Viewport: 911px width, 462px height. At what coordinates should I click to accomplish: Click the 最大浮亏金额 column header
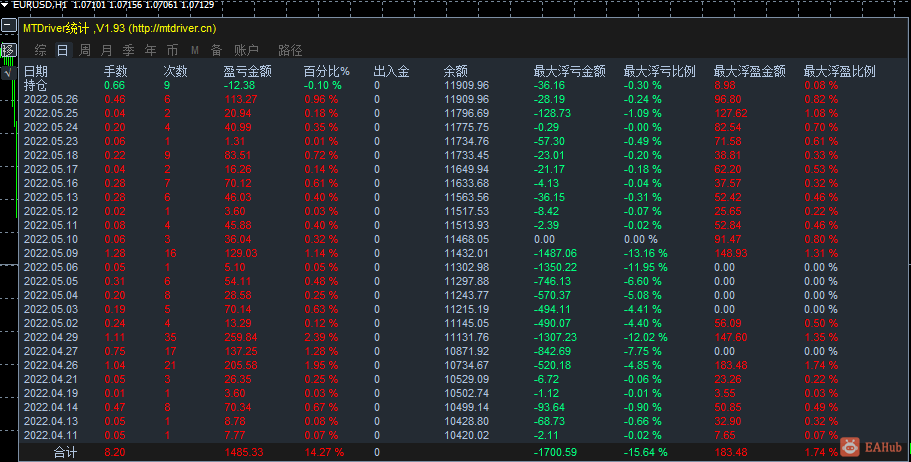[x=569, y=71]
